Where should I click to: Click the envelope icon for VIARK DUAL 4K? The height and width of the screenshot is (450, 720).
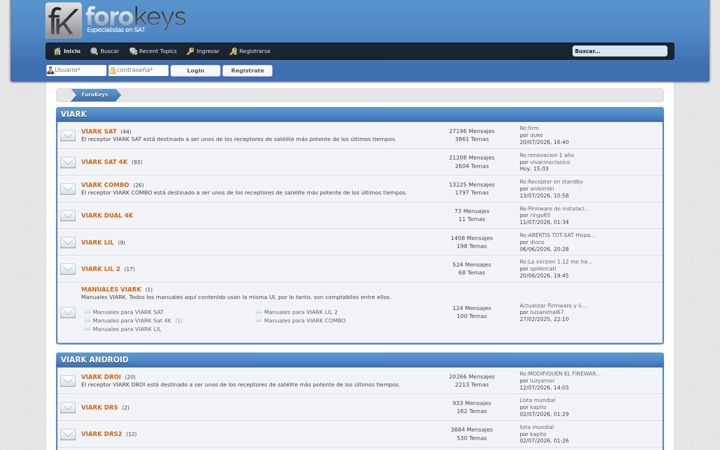pos(68,216)
